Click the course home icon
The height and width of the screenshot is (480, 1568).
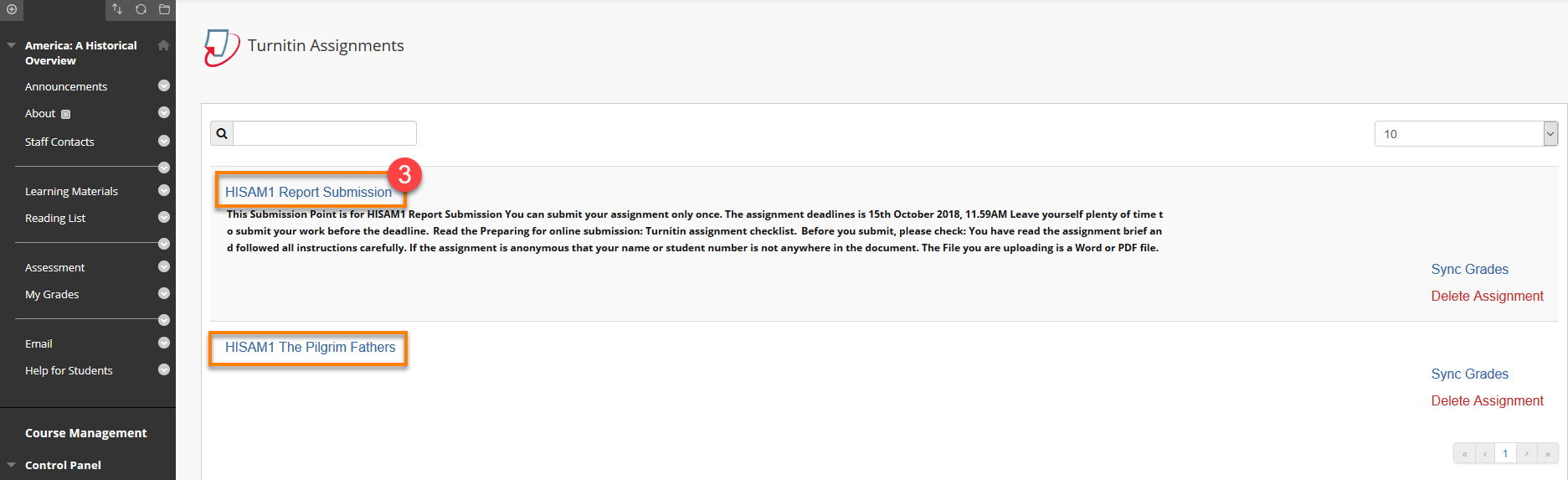pos(163,45)
